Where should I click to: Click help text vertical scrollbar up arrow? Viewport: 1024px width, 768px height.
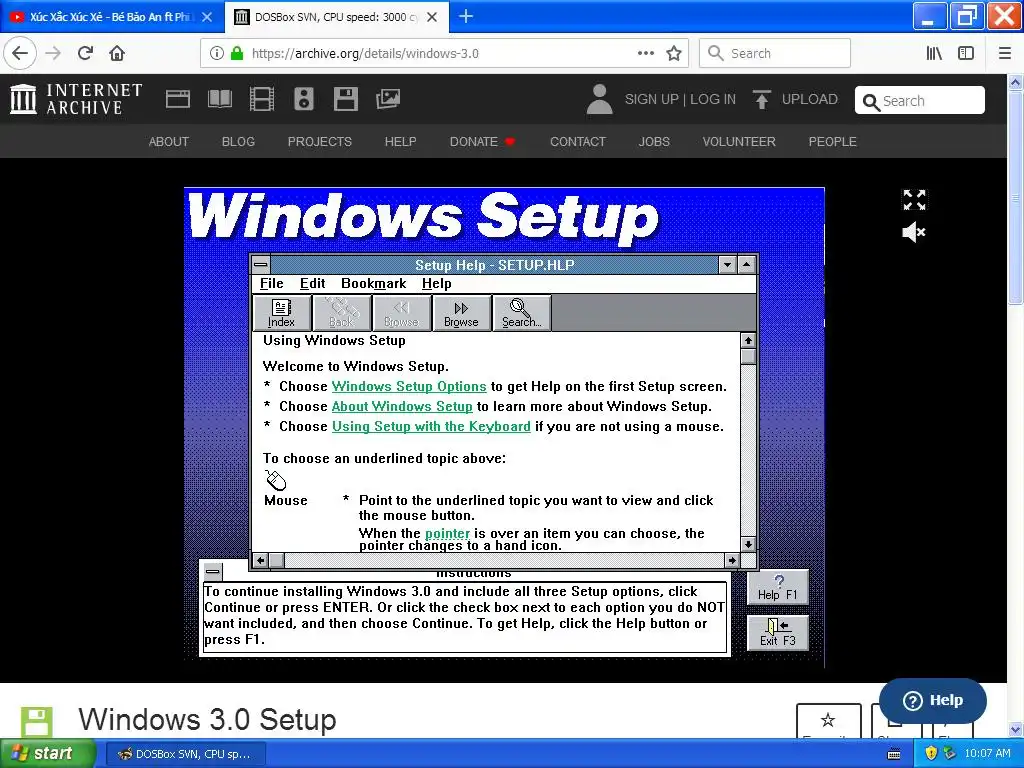tap(748, 340)
